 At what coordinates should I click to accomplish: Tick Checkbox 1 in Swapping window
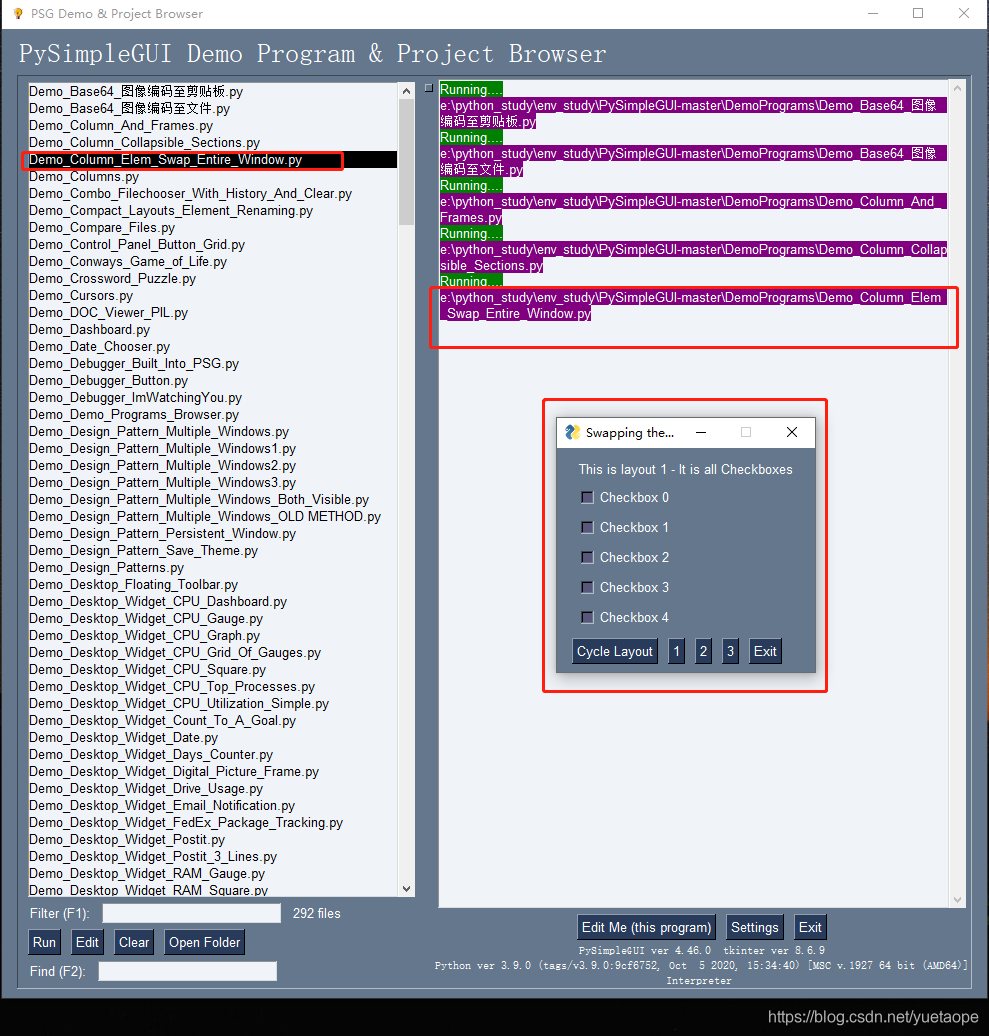(587, 527)
